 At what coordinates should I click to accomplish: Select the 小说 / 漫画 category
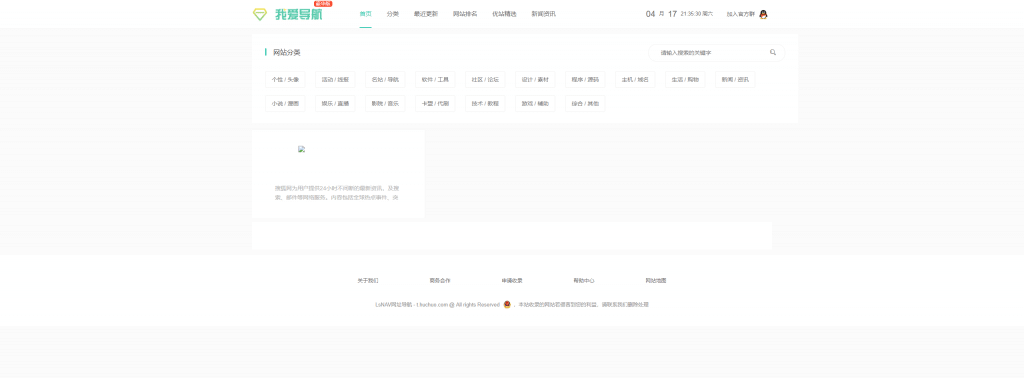click(x=285, y=104)
